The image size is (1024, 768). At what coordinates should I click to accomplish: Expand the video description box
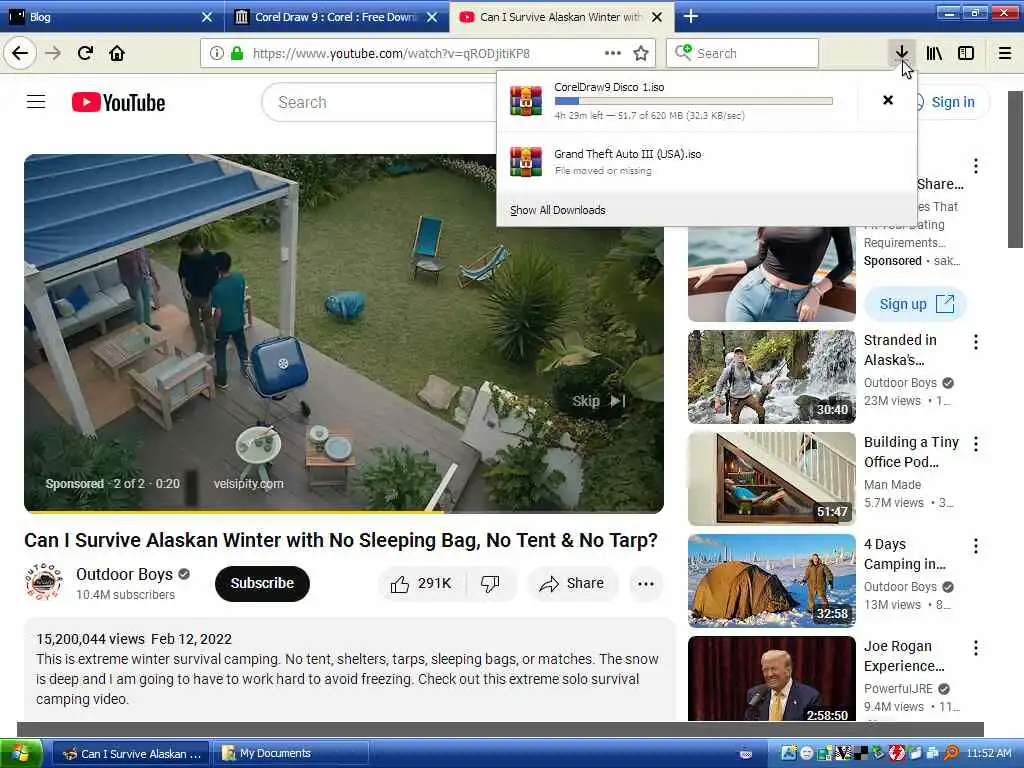click(x=349, y=669)
